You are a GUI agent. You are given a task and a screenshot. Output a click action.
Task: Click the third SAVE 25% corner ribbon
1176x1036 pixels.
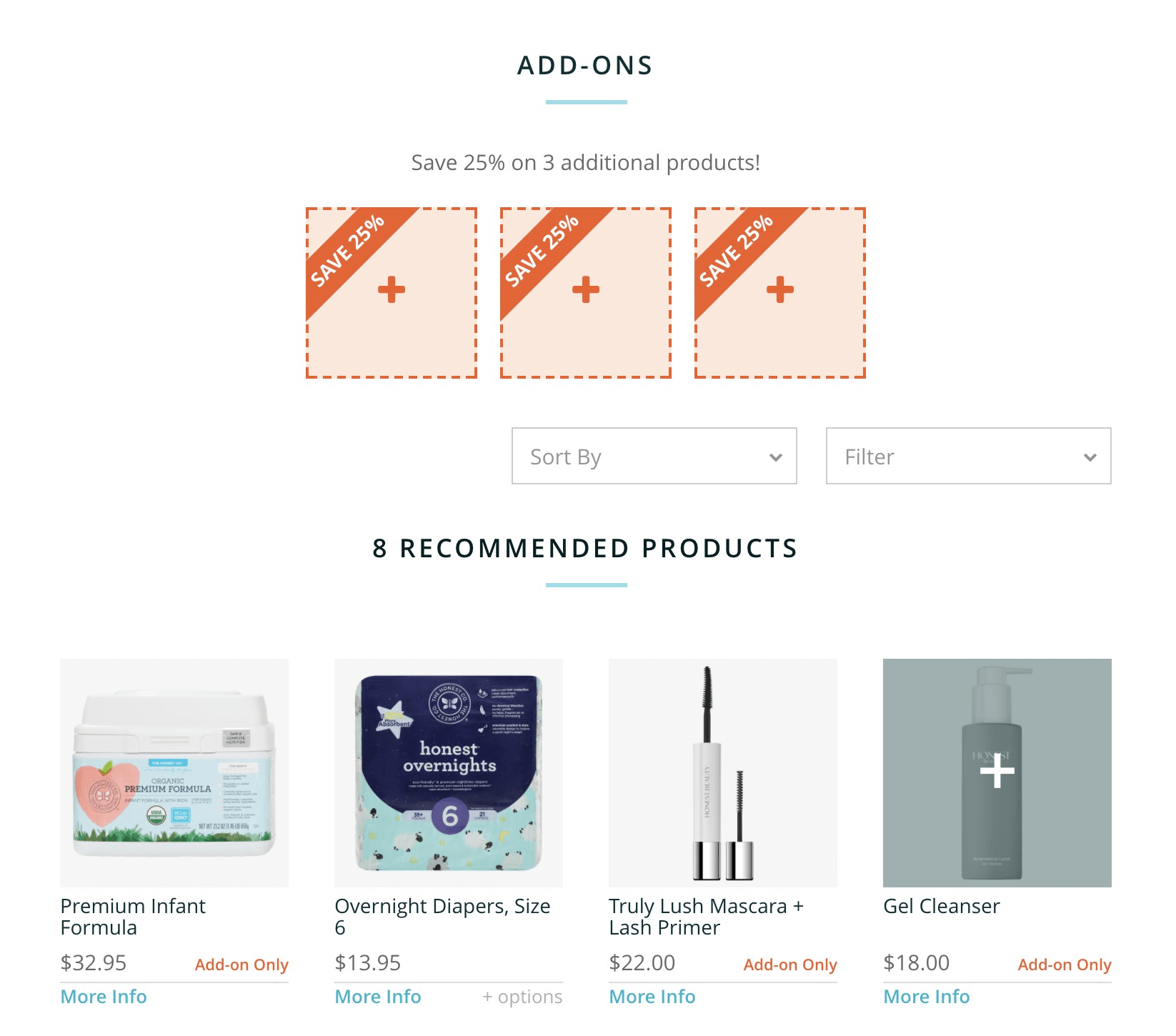pyautogui.click(x=739, y=251)
